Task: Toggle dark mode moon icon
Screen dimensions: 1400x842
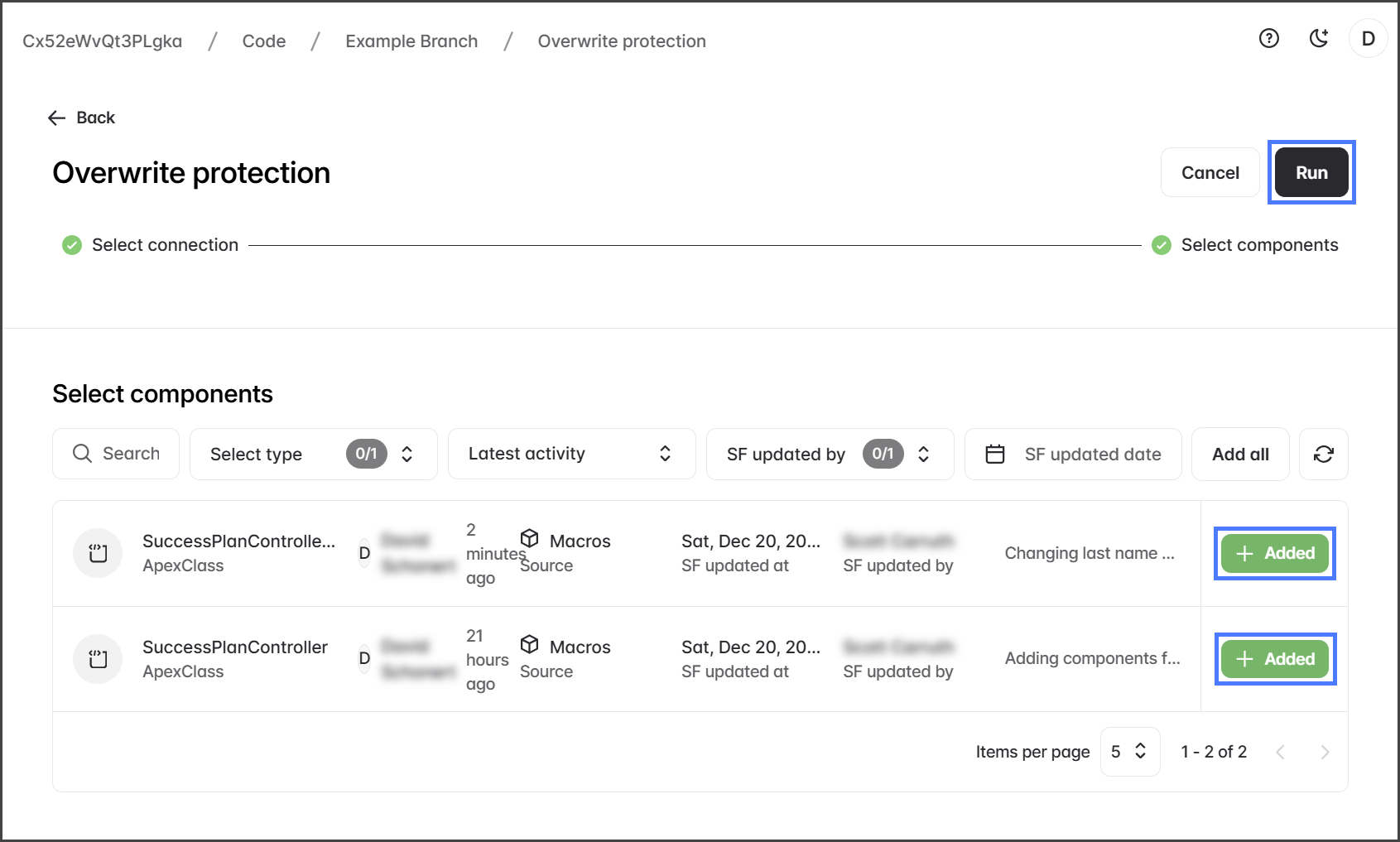Action: click(1318, 39)
